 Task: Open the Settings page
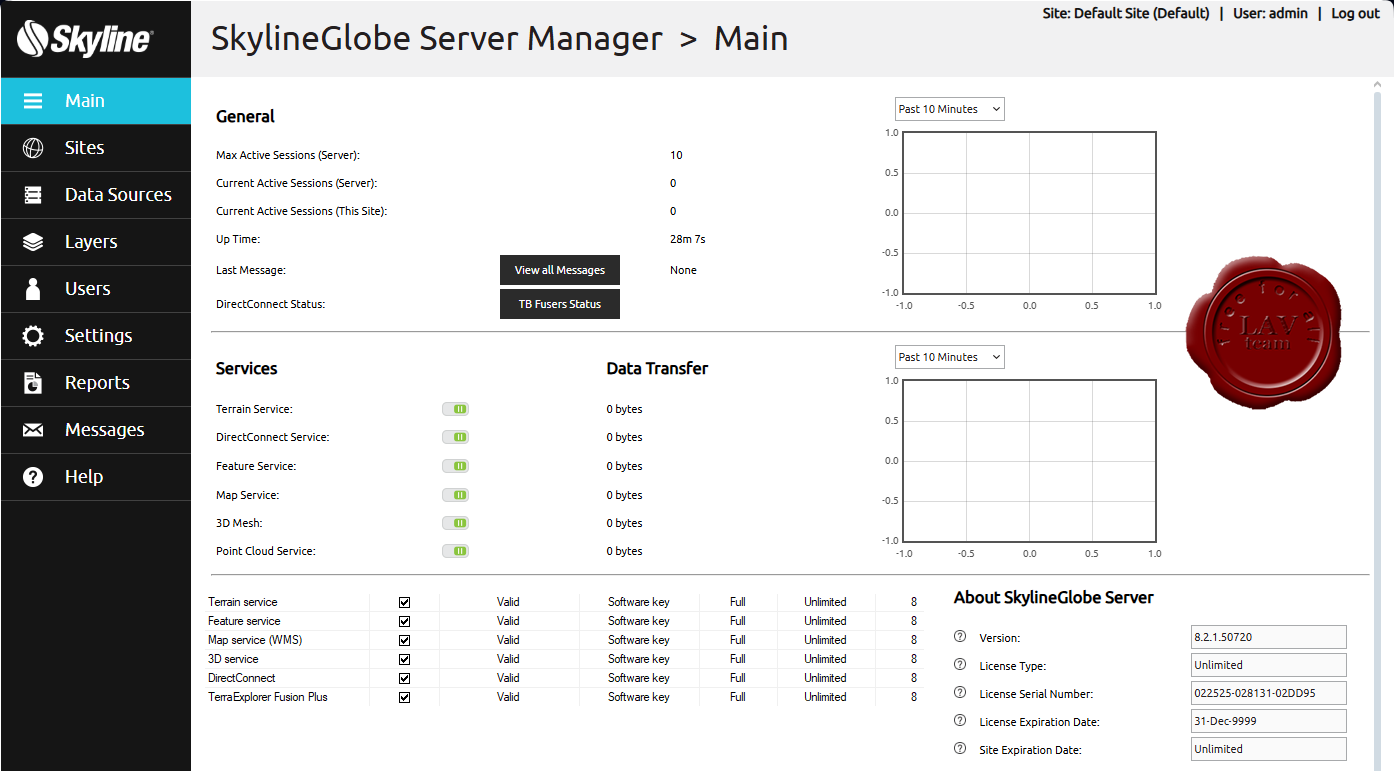pyautogui.click(x=96, y=336)
